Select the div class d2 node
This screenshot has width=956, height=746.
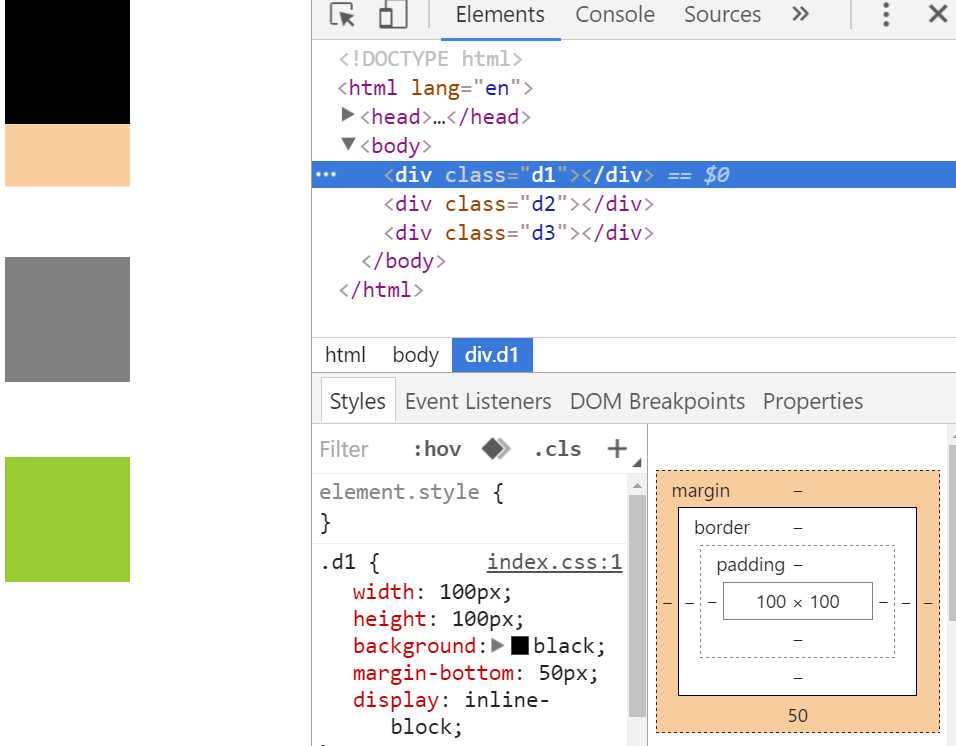pyautogui.click(x=518, y=204)
